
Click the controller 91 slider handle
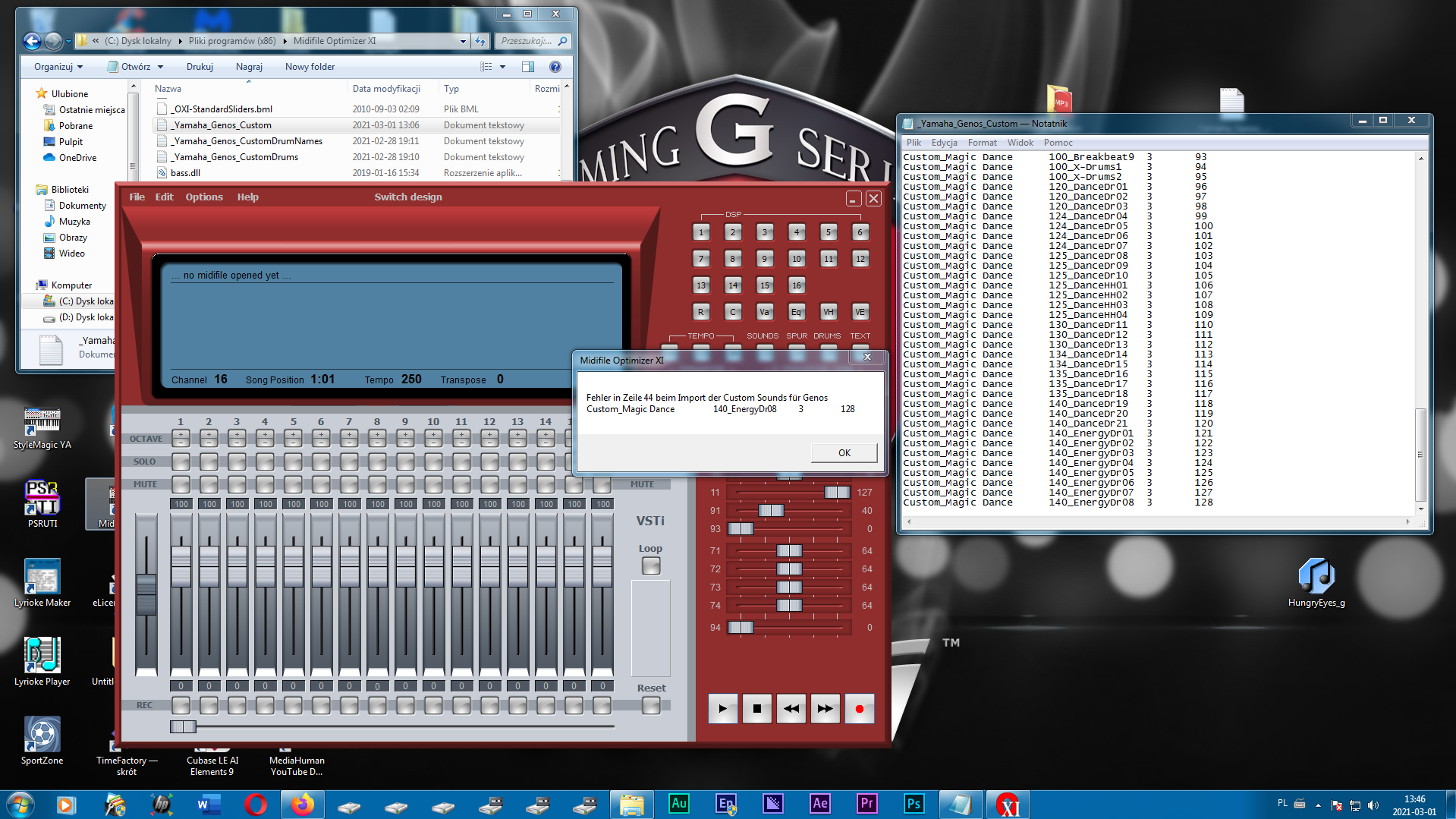[x=771, y=510]
